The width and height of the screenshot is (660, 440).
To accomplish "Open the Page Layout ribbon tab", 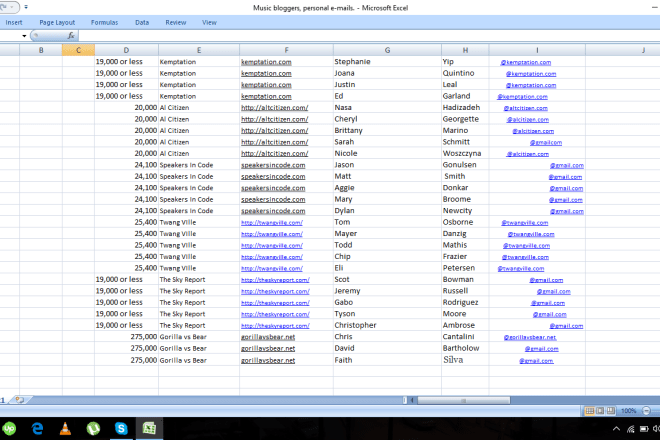I will [x=57, y=22].
